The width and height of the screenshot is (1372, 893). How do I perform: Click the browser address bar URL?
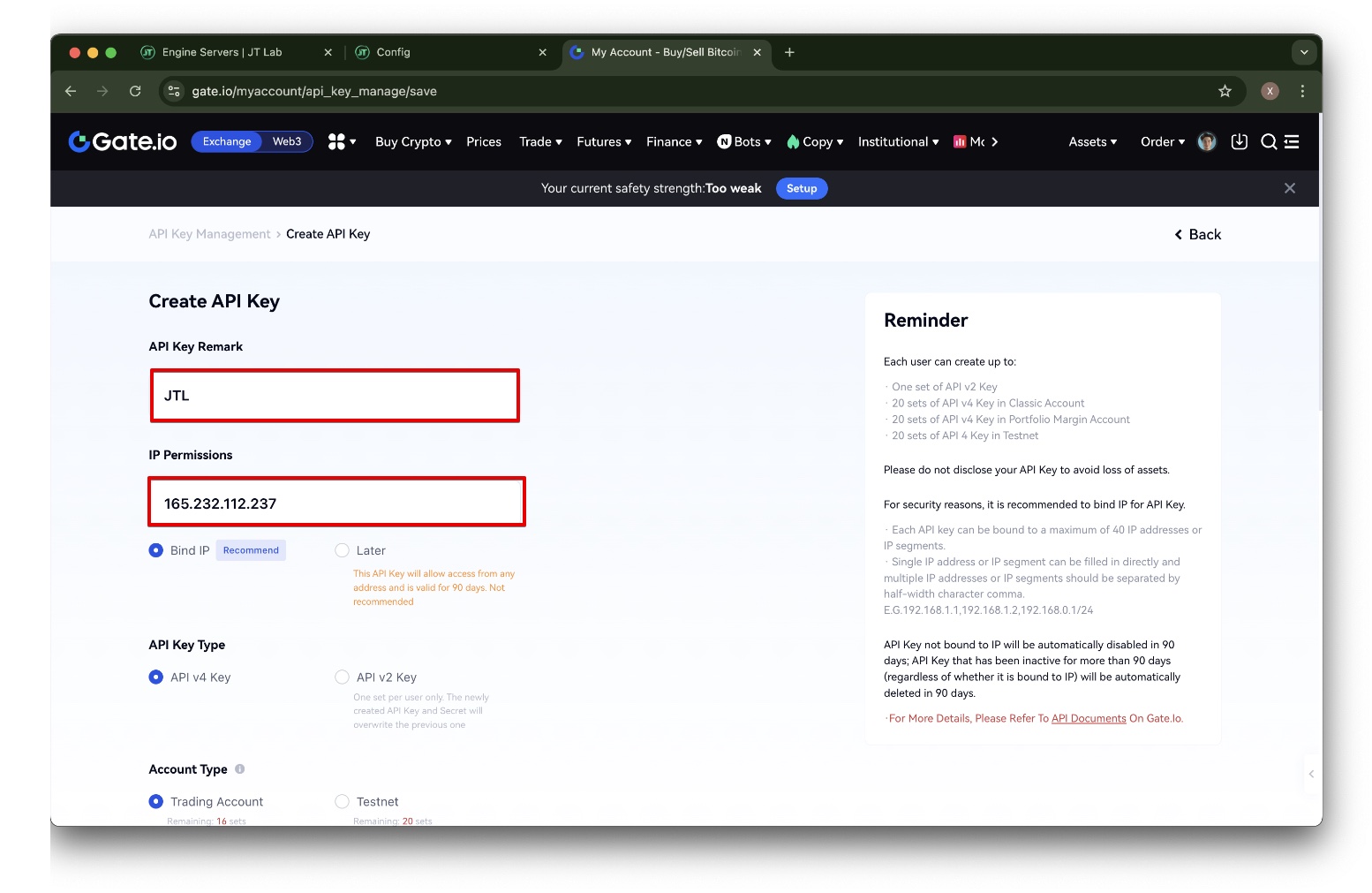[314, 91]
